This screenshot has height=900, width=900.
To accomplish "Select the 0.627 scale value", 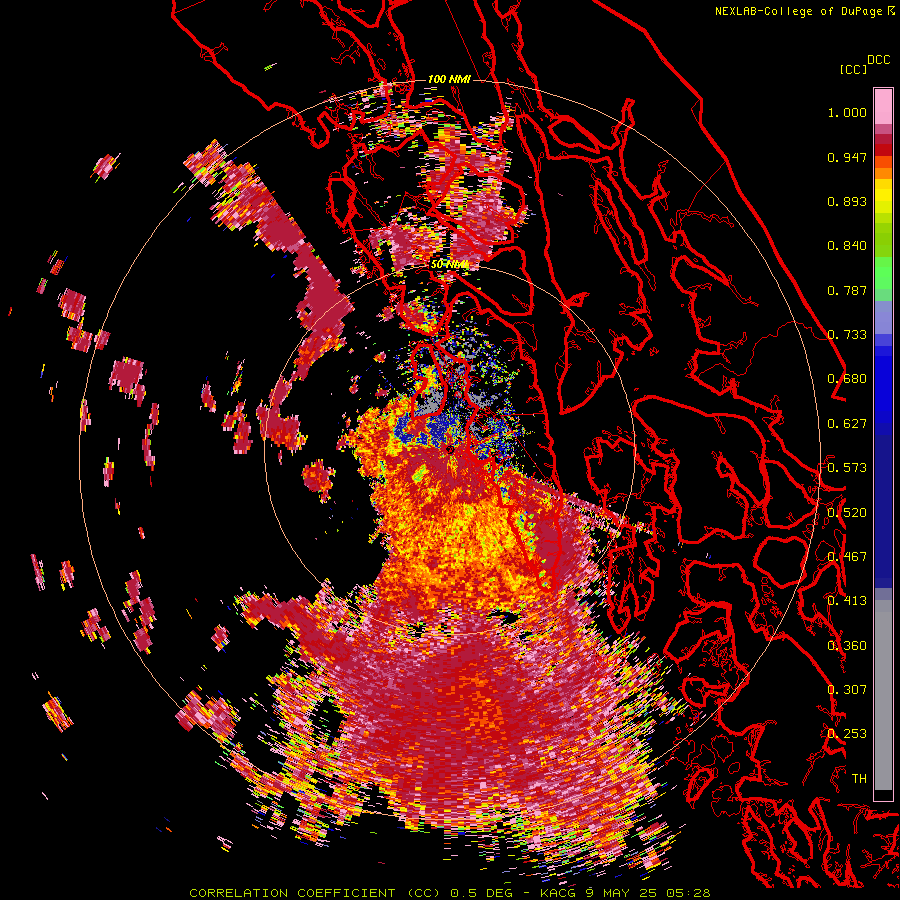I will pos(847,424).
